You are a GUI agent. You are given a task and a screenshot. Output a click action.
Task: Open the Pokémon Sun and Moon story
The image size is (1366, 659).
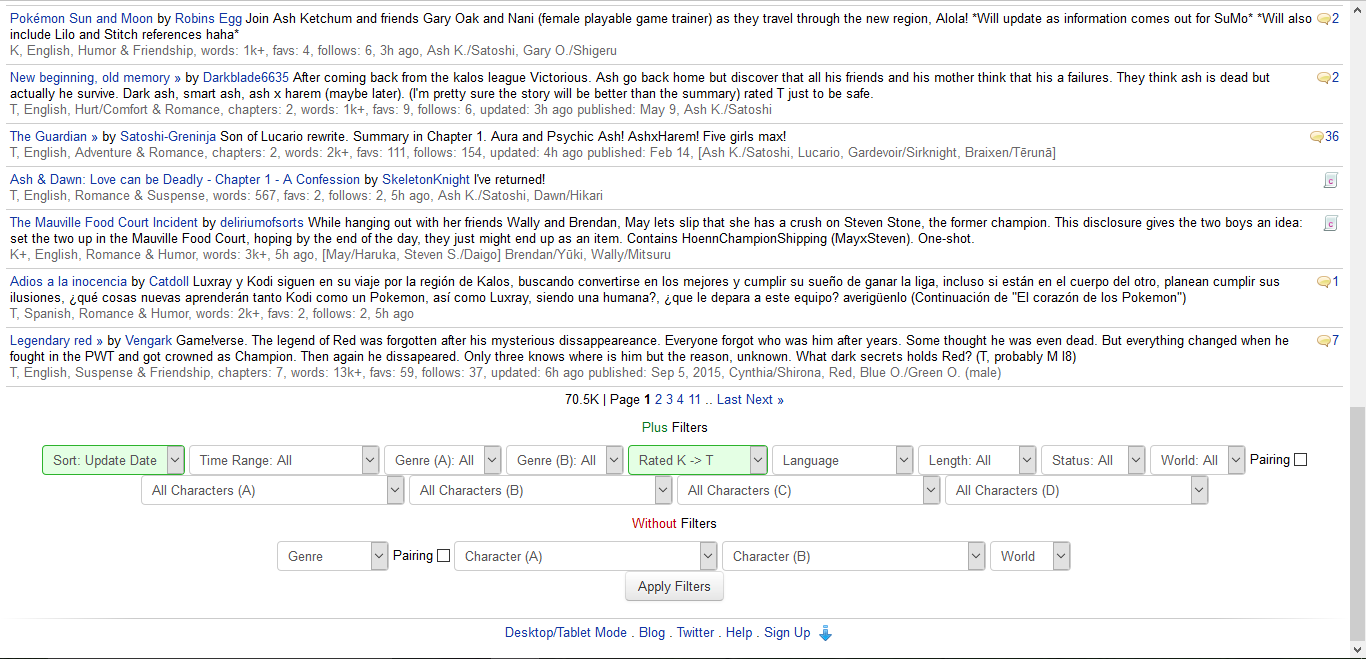click(82, 19)
